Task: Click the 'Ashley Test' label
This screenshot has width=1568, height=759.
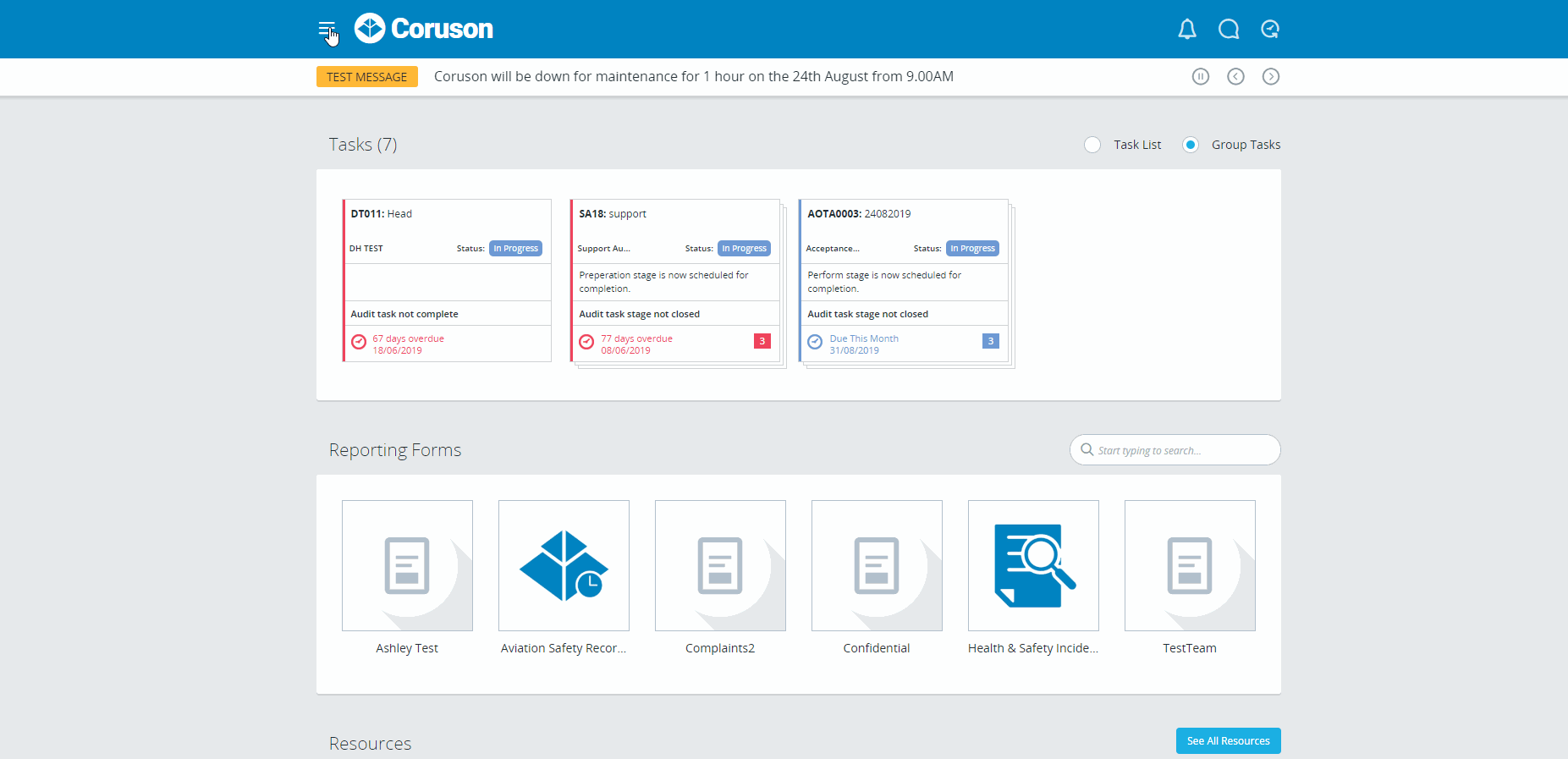Action: point(407,648)
